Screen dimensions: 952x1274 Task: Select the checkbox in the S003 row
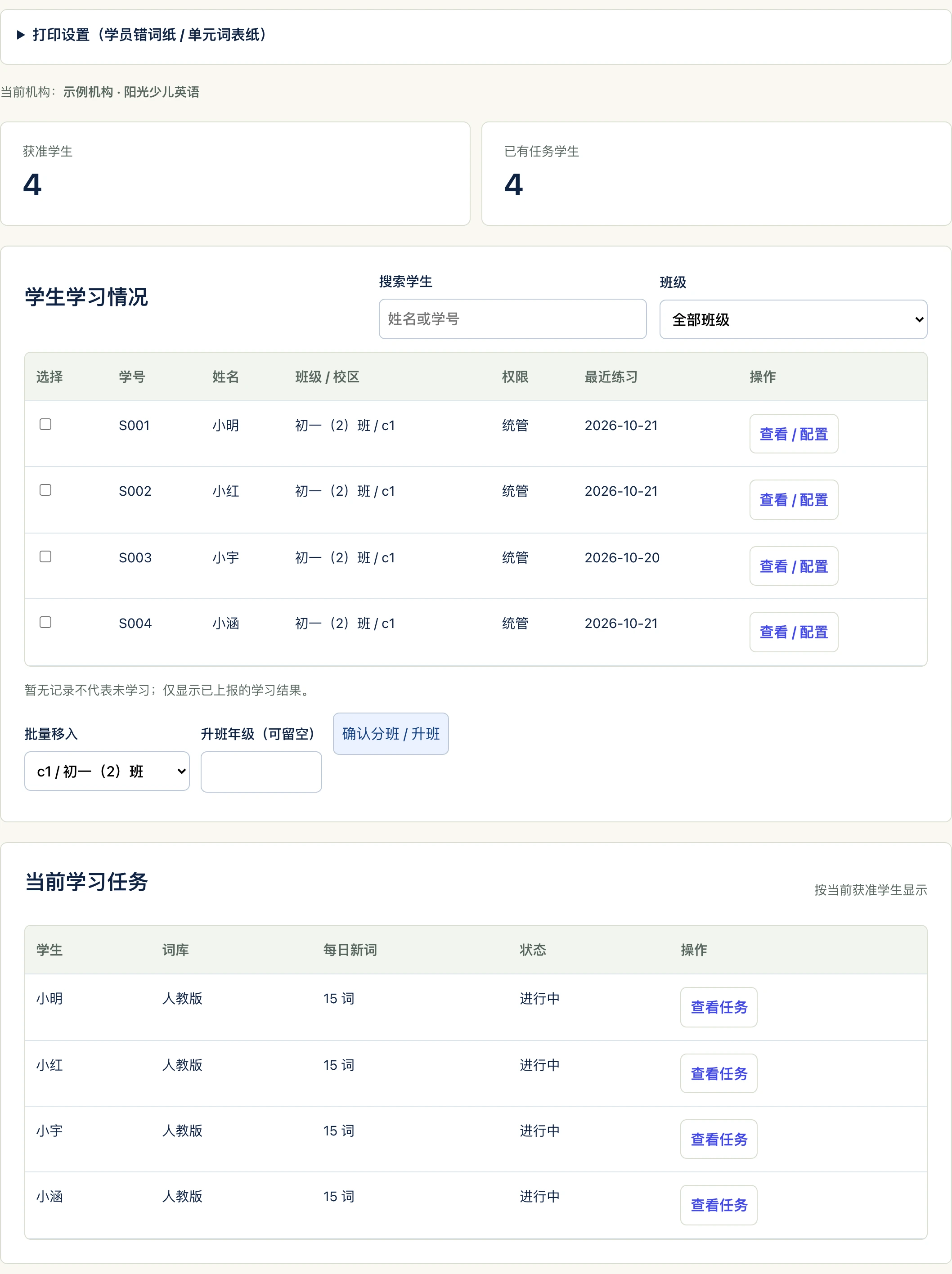(x=45, y=556)
